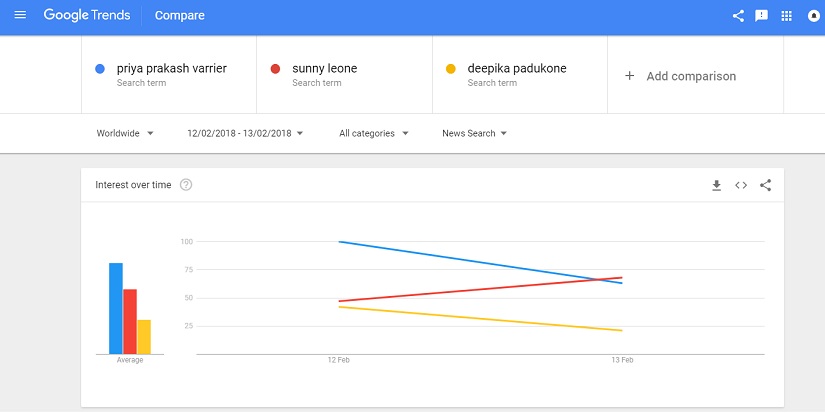The width and height of the screenshot is (825, 413).
Task: Open the 12/02/2018 - 13/02/2018 date range dropdown
Action: tap(245, 133)
